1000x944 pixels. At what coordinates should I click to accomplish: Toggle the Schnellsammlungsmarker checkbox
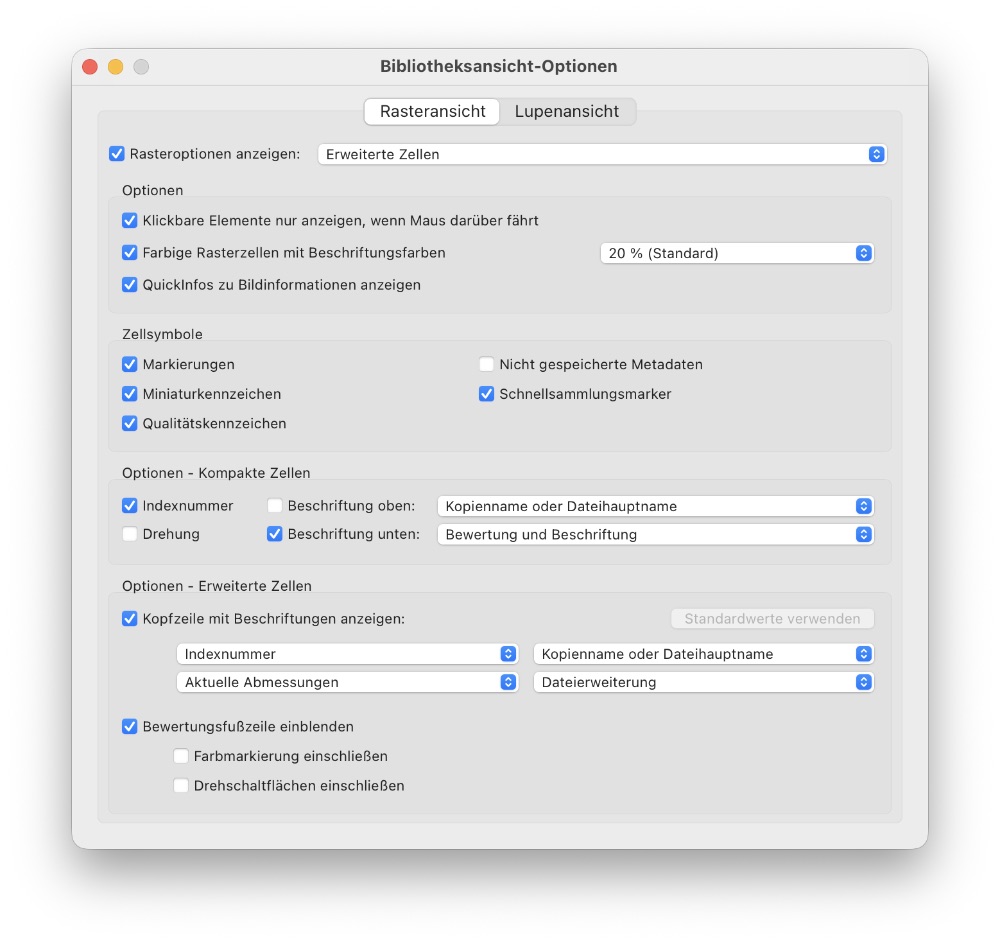pyautogui.click(x=487, y=394)
